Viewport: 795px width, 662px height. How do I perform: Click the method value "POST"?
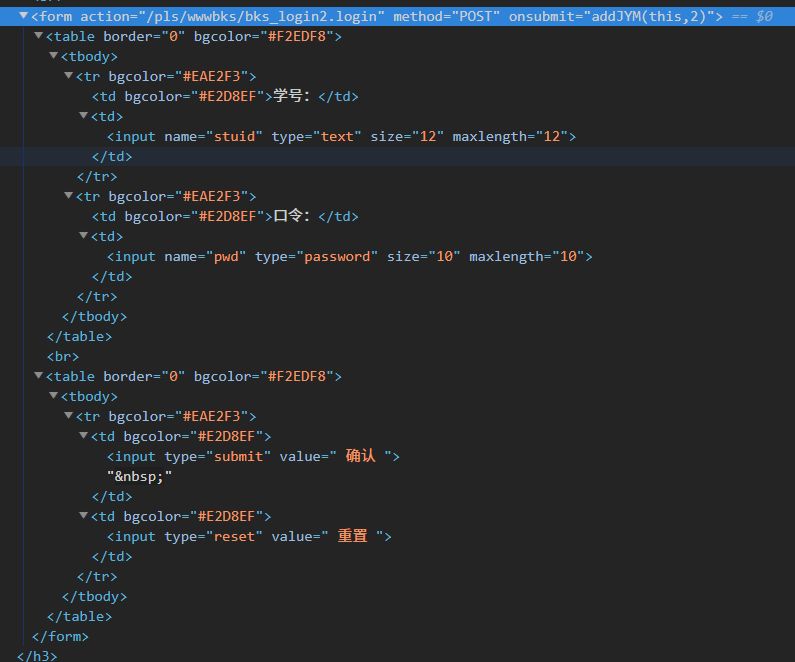tap(475, 16)
